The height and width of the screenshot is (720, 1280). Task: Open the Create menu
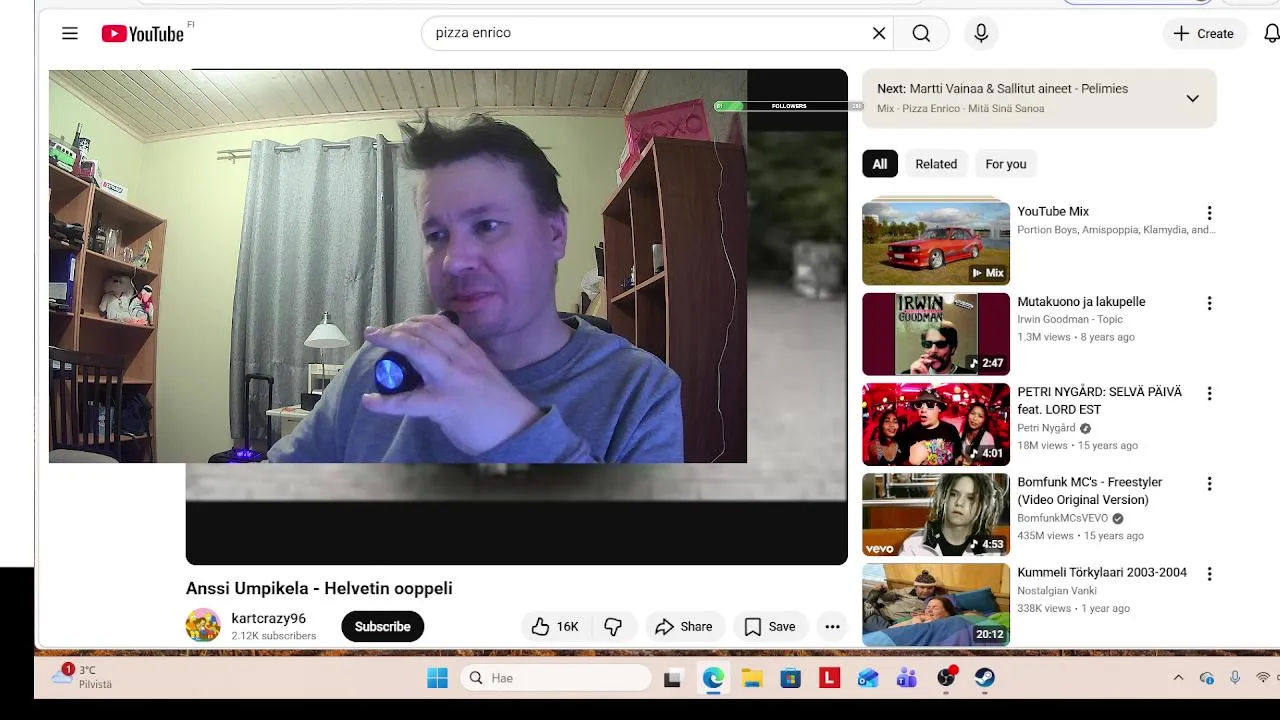click(1203, 33)
